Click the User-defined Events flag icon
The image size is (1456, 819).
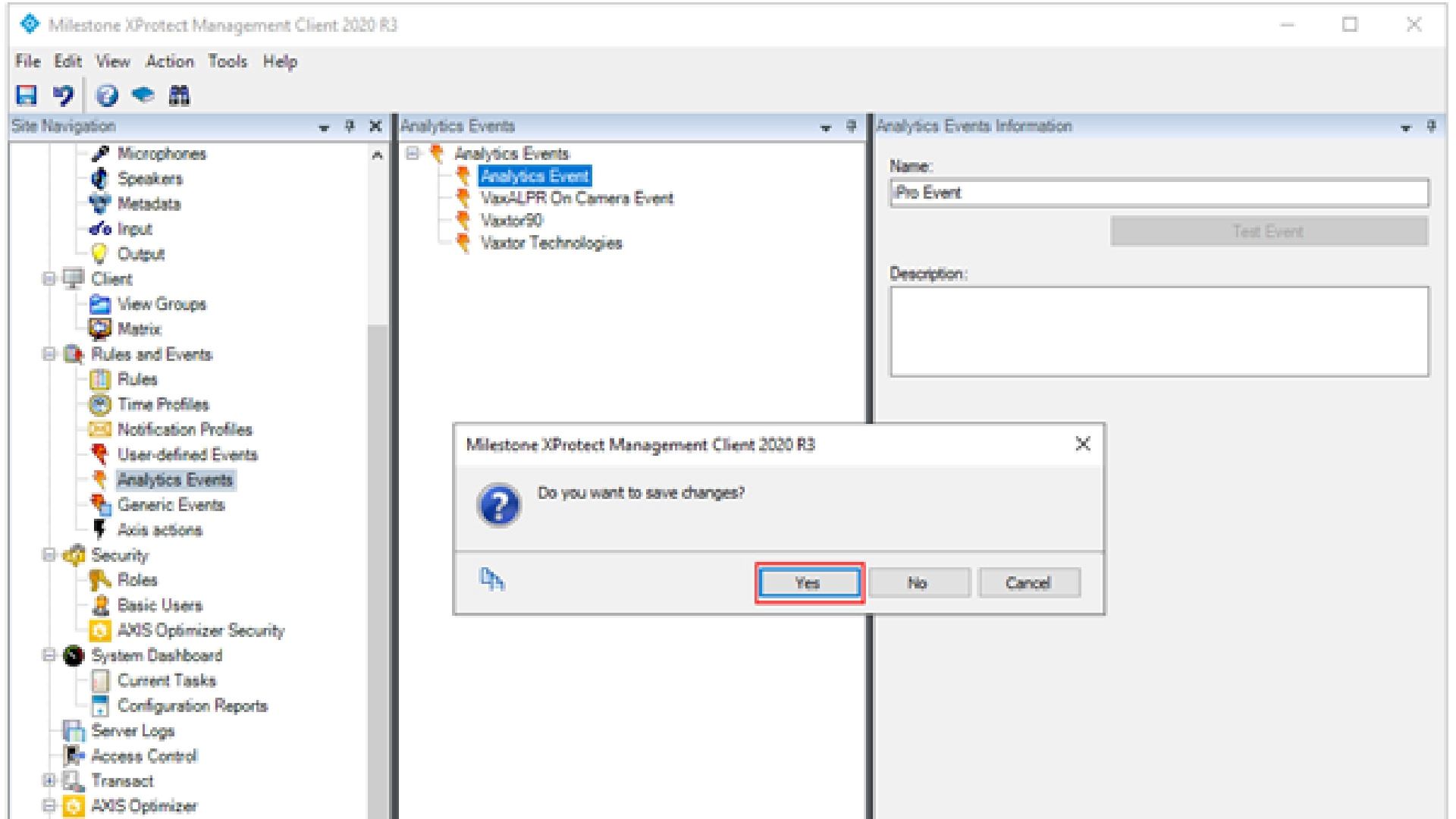(99, 455)
